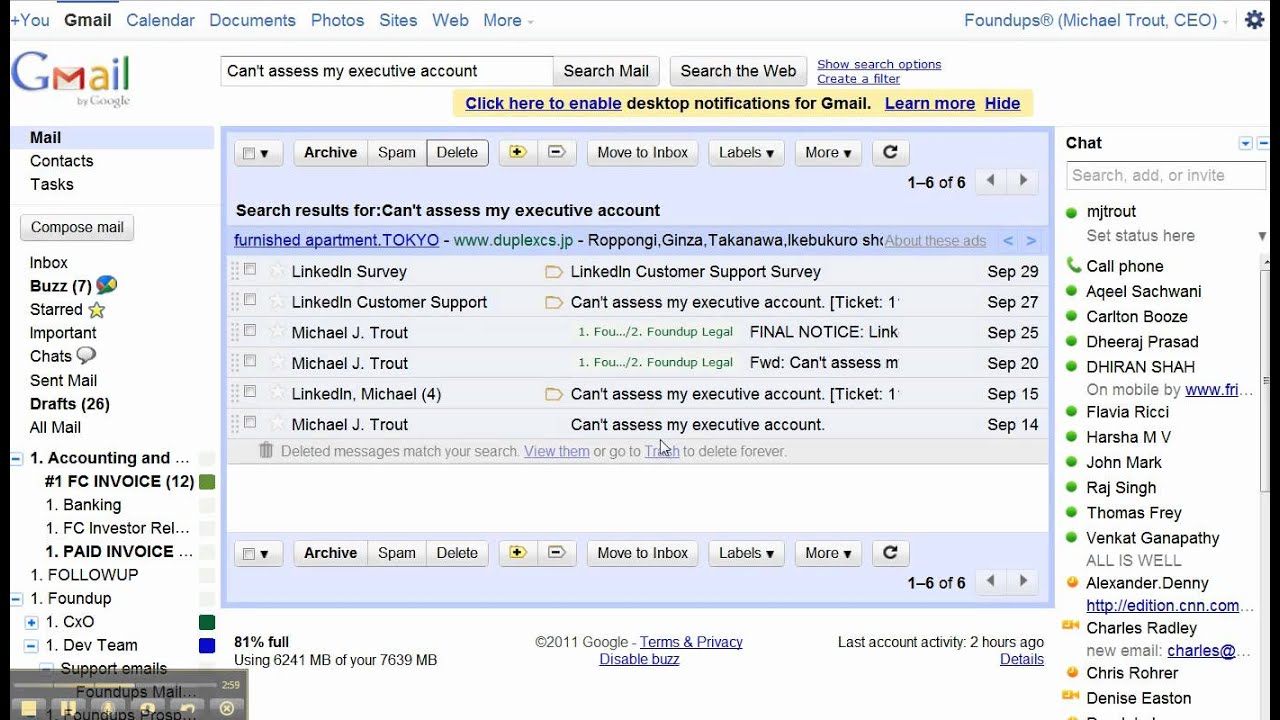The width and height of the screenshot is (1280, 720).
Task: Star the Sep 25 Michael J. Trout message
Action: (277, 332)
